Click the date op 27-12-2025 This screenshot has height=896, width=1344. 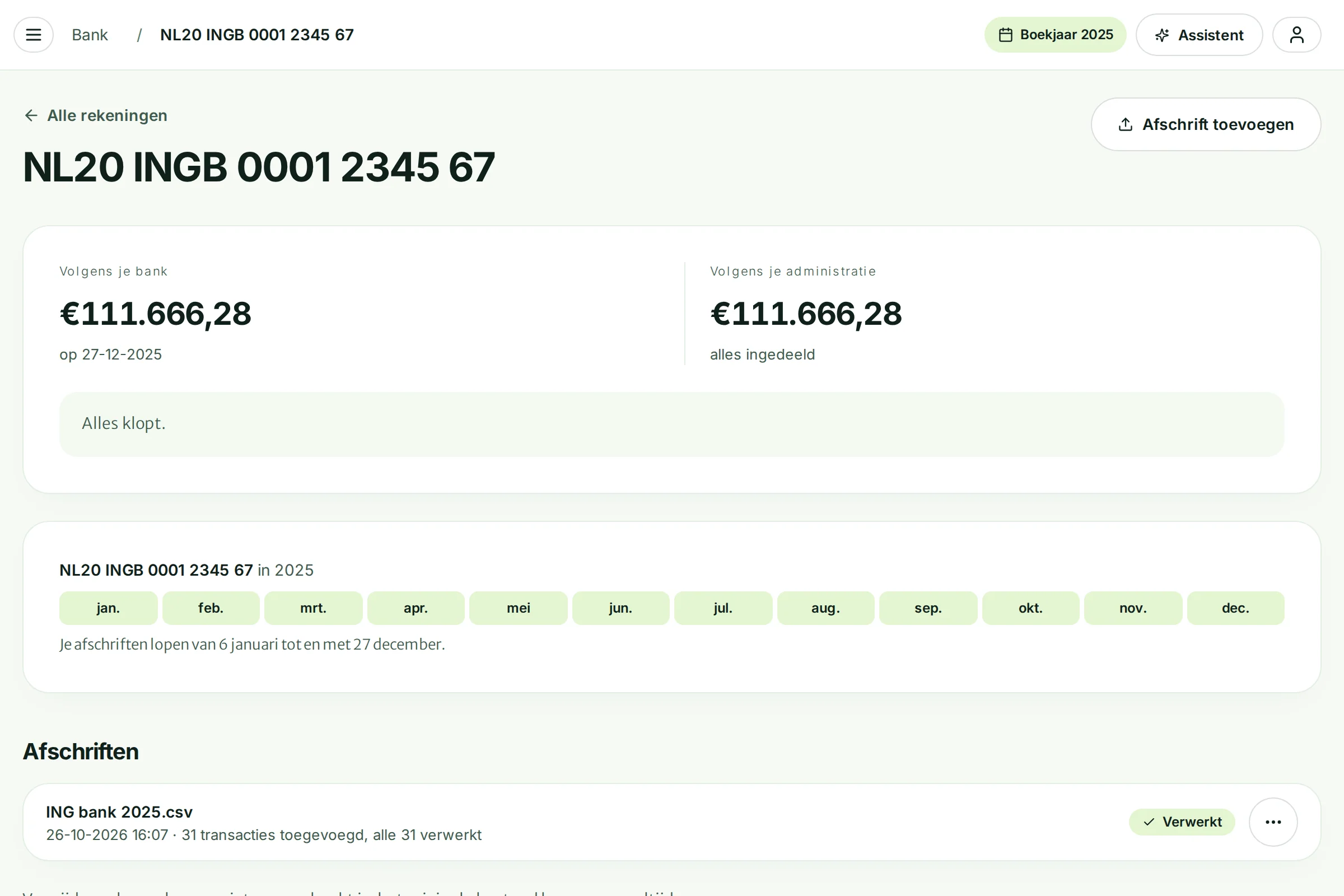(110, 354)
